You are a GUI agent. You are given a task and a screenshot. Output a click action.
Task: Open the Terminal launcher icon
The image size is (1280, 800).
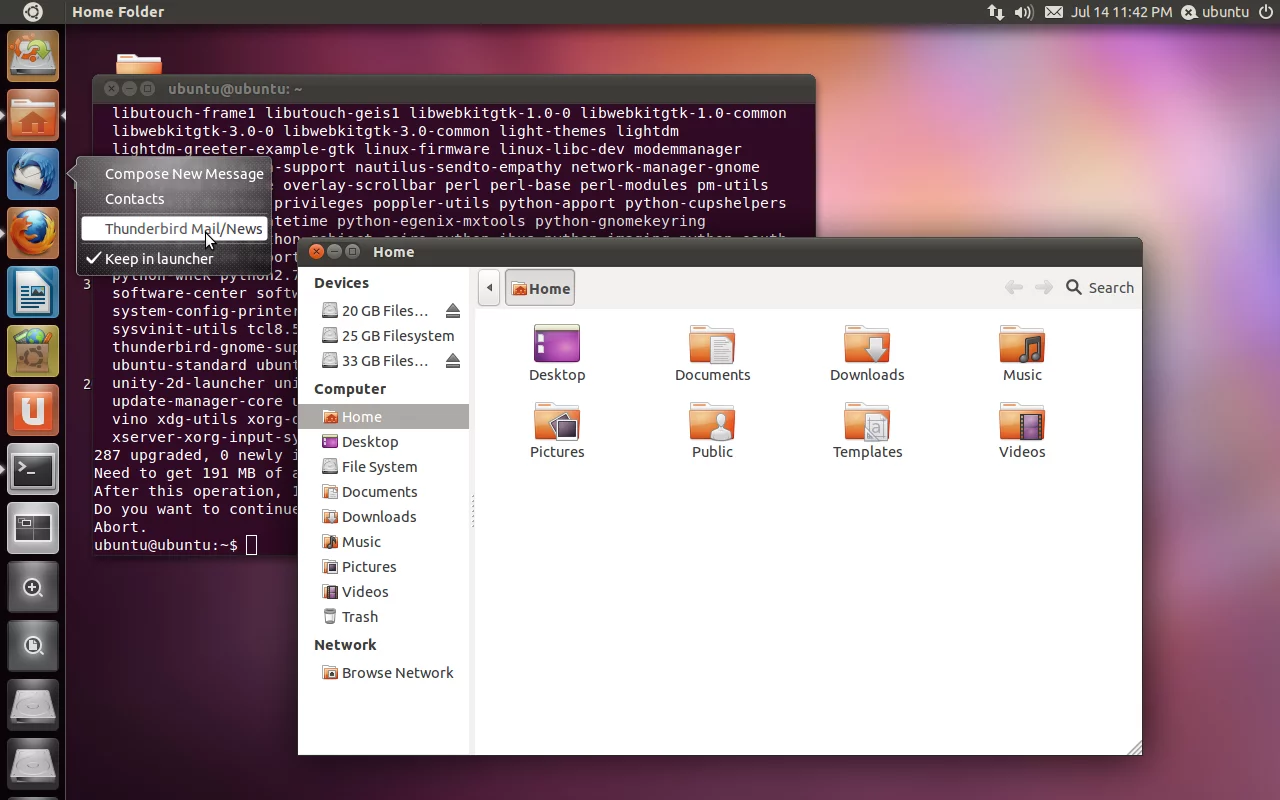coord(33,470)
